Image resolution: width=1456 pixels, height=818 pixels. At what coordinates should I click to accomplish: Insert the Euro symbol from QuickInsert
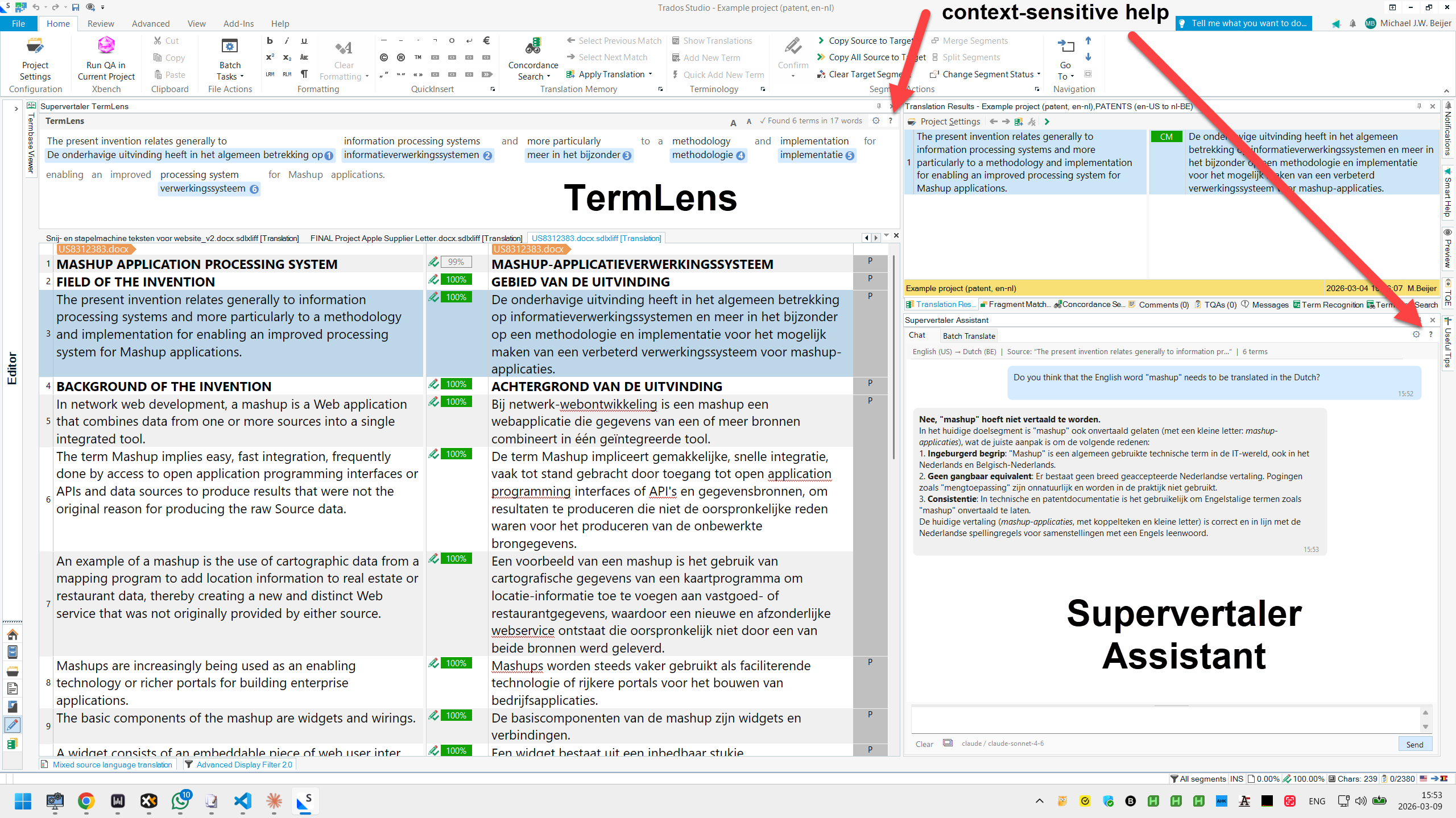[486, 40]
